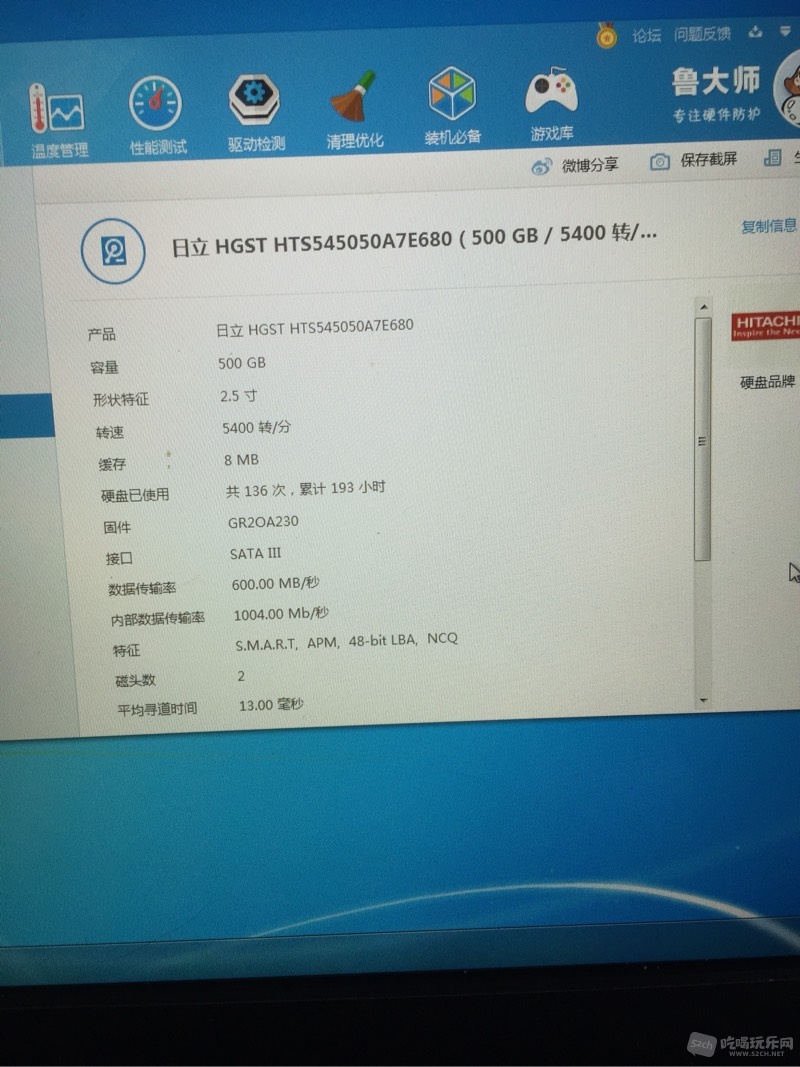Select the APM feature text
This screenshot has height=1067, width=800.
(x=323, y=642)
